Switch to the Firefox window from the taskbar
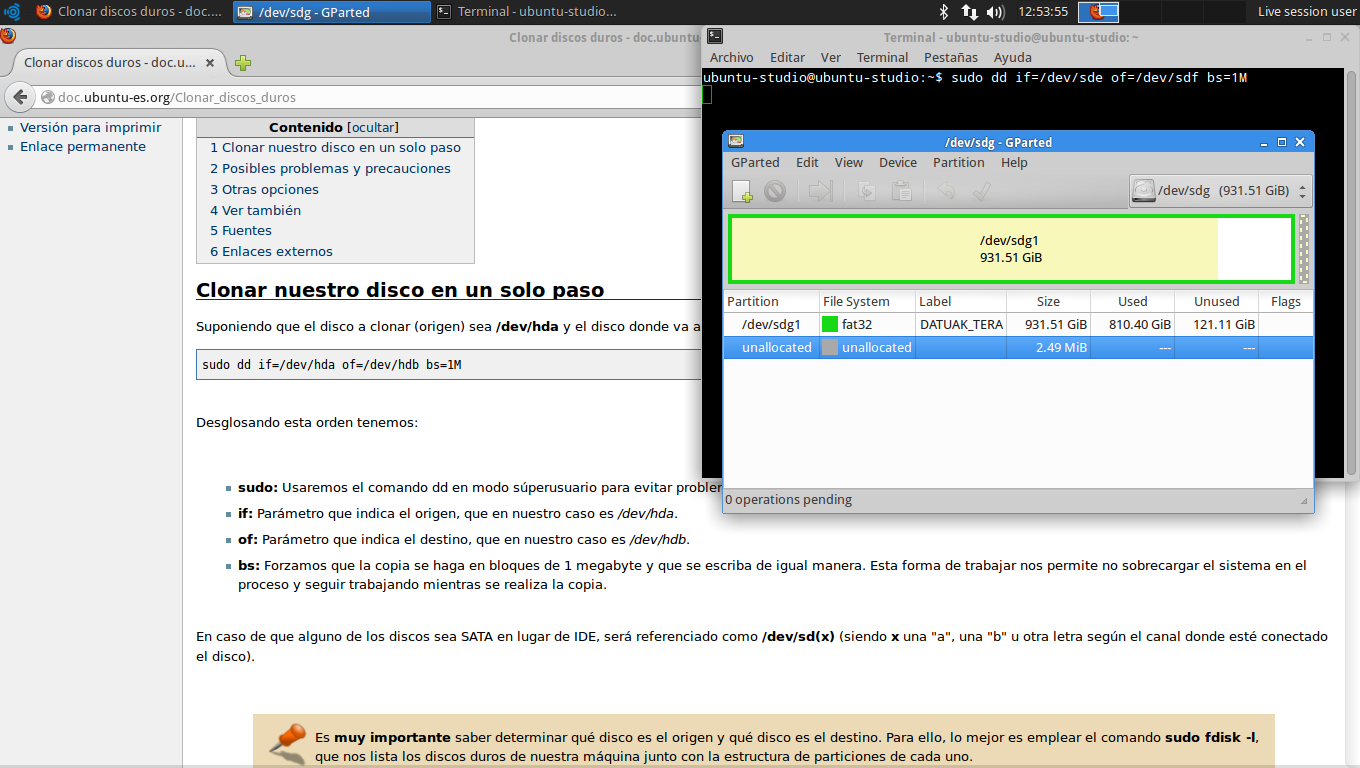 click(128, 12)
